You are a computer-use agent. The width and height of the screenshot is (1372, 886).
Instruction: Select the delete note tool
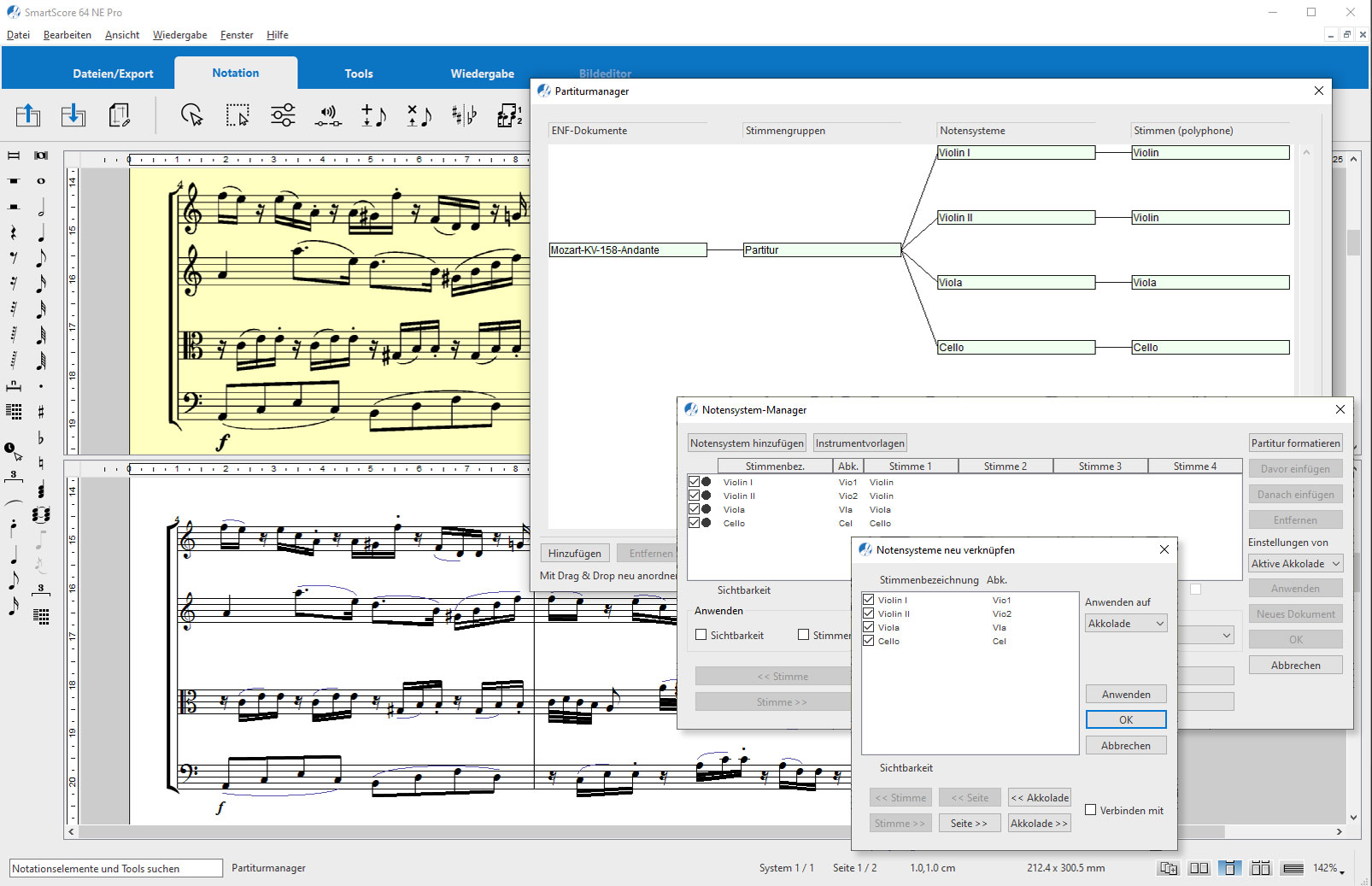pyautogui.click(x=417, y=114)
